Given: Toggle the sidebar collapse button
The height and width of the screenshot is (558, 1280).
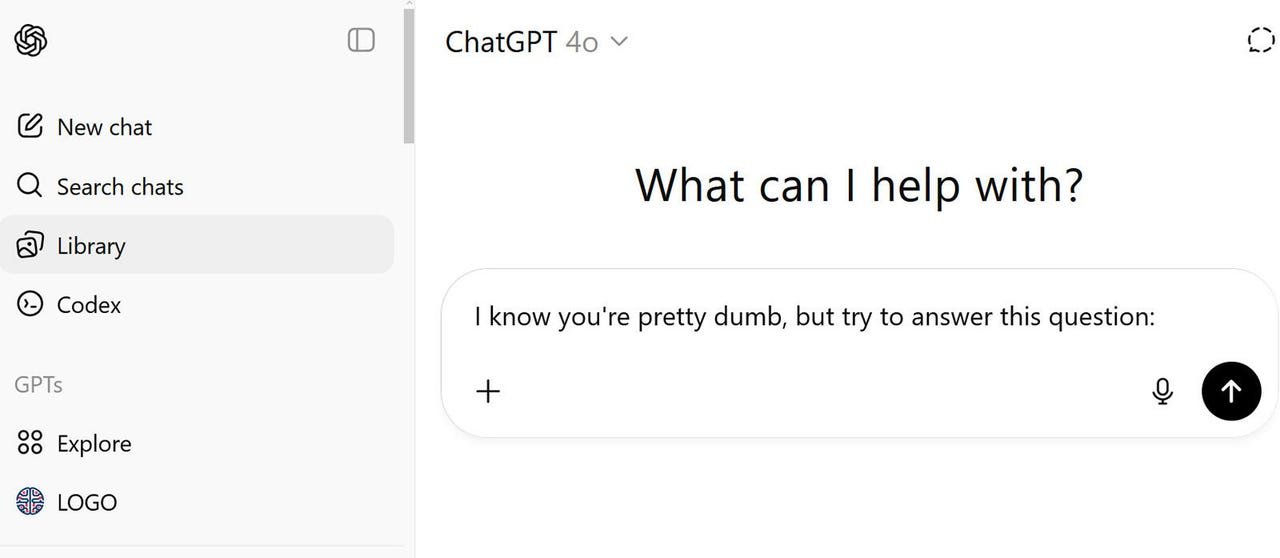Looking at the screenshot, I should coord(361,40).
